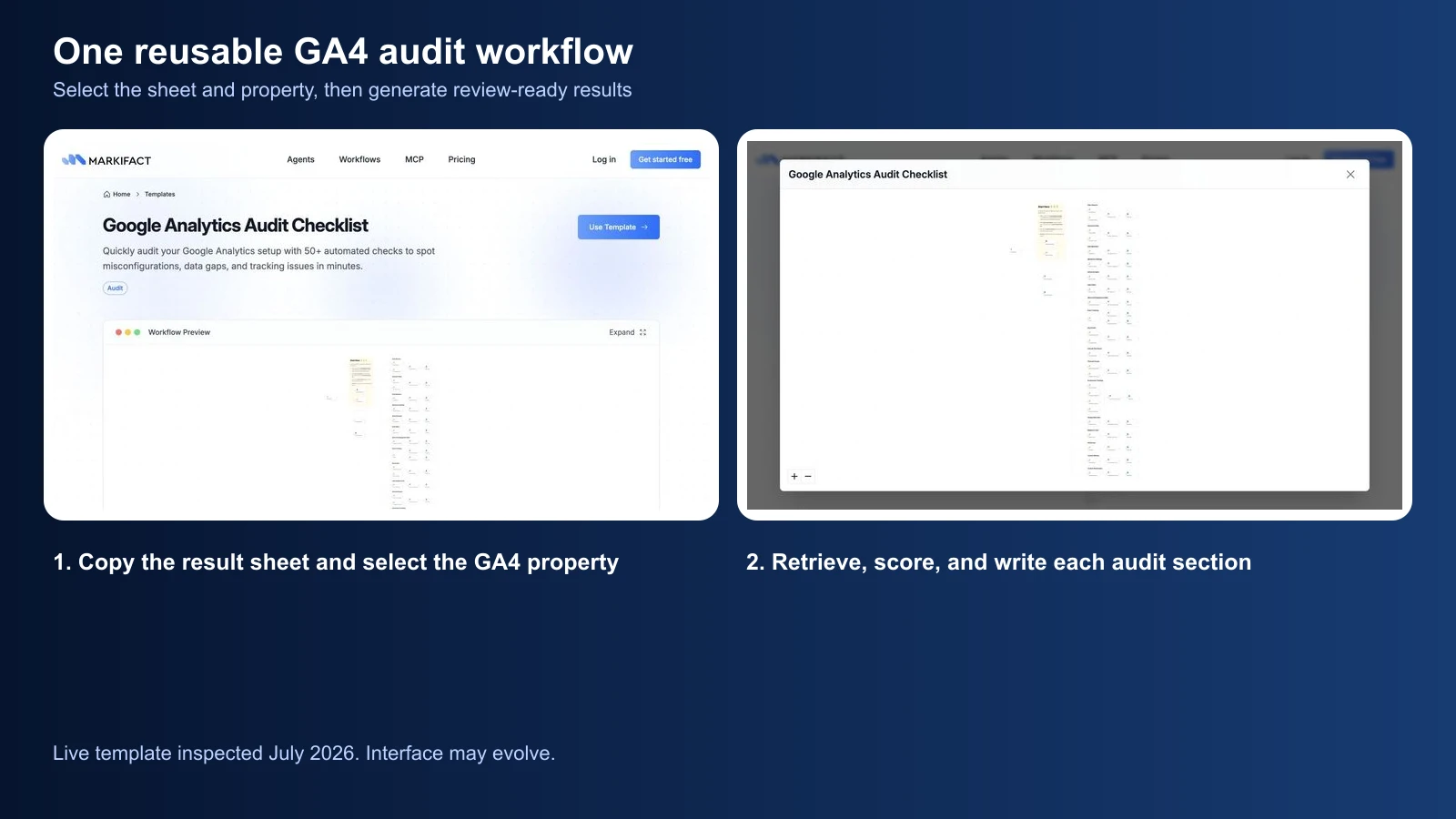Close the Google Analytics Audit Checklist dialog
1456x819 pixels.
pyautogui.click(x=1350, y=175)
